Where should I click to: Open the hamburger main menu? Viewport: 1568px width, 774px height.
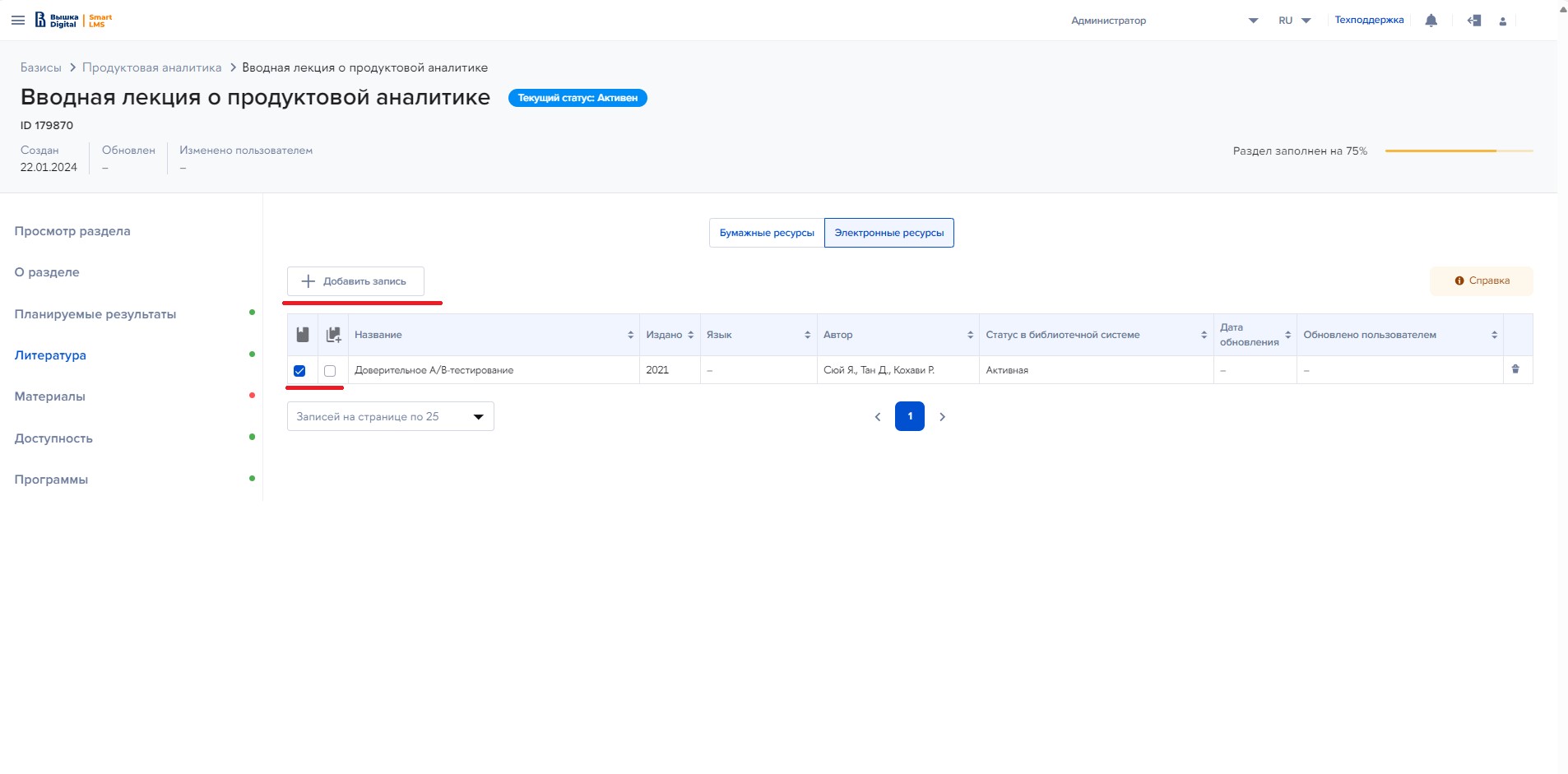tap(18, 21)
